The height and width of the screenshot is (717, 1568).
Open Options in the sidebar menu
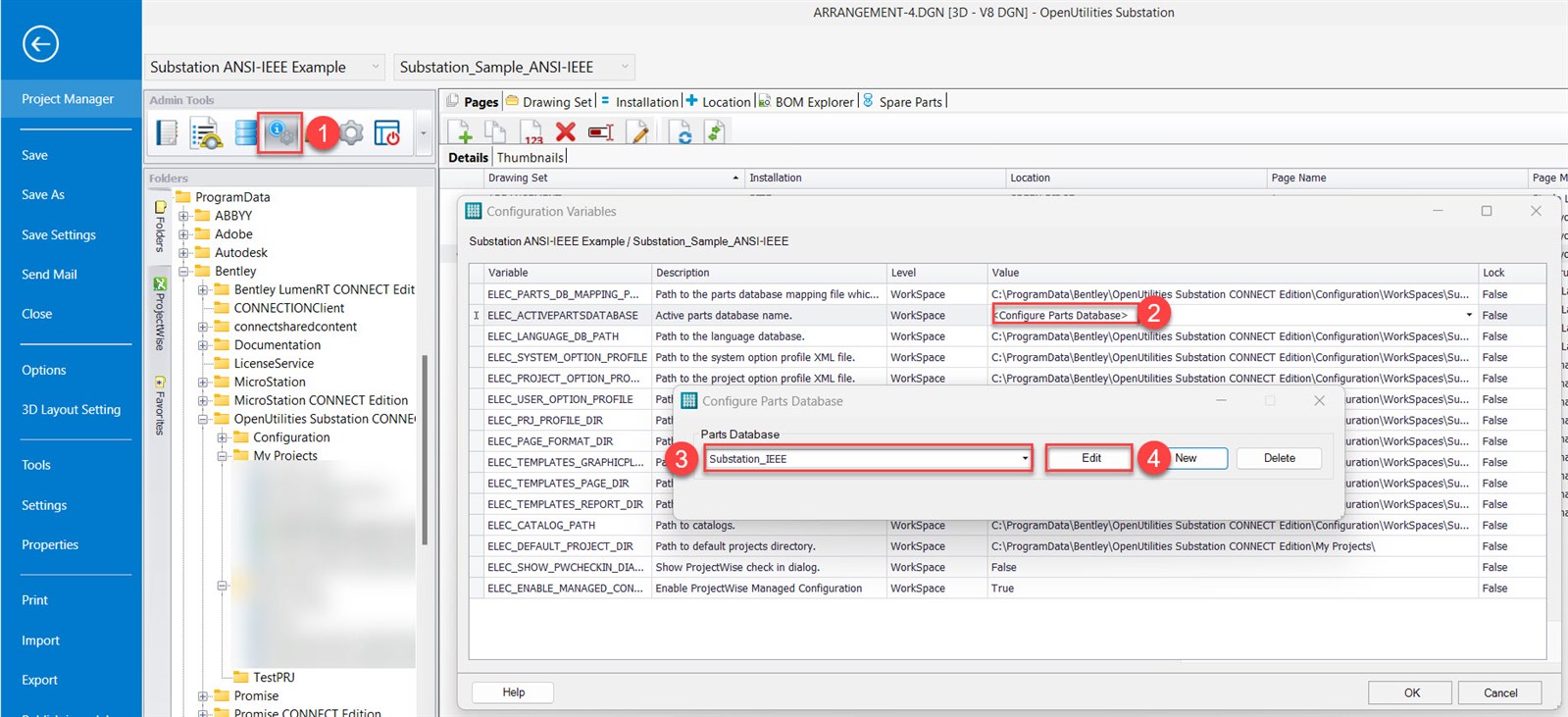(44, 370)
